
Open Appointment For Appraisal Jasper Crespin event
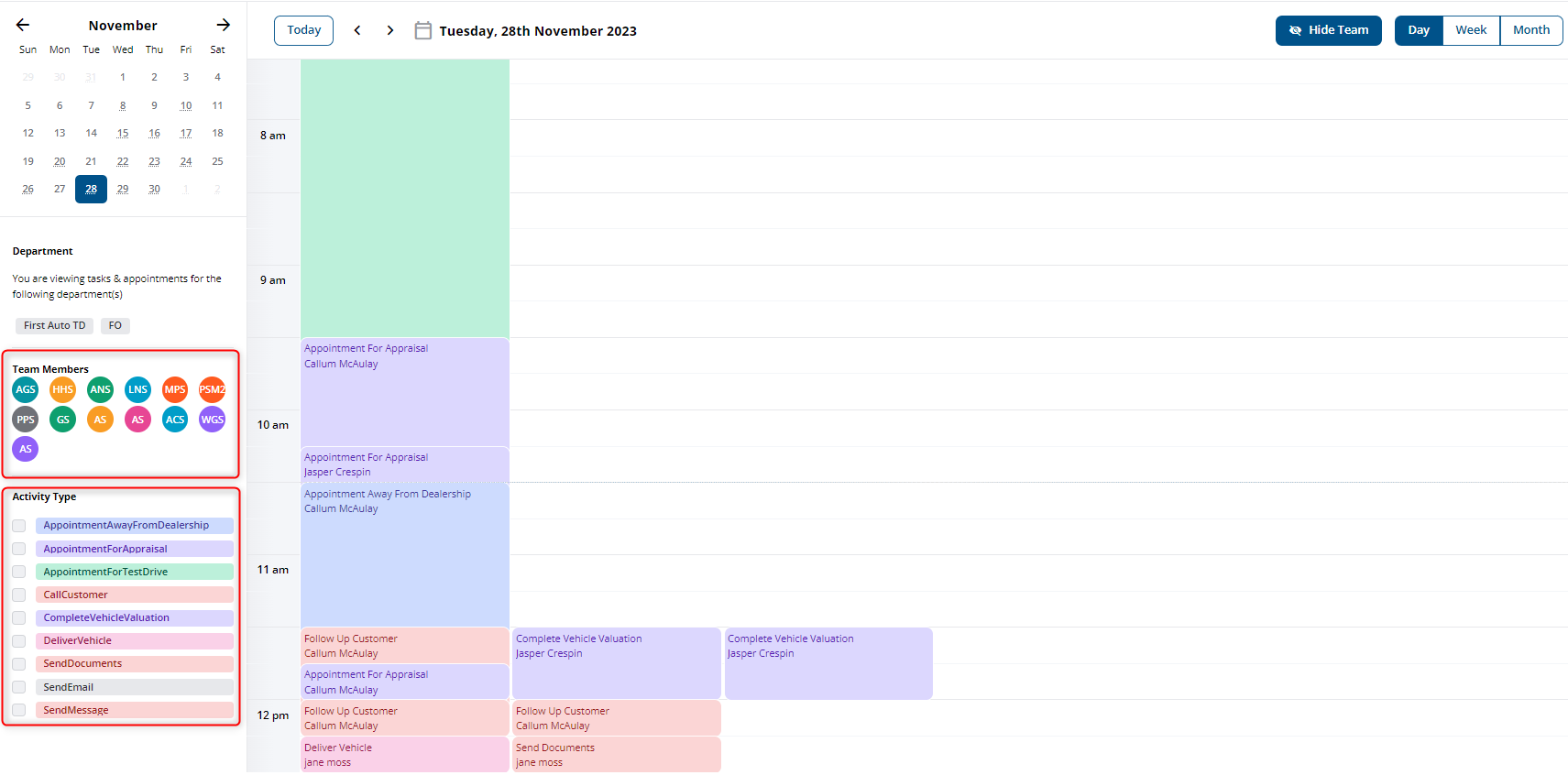[405, 464]
